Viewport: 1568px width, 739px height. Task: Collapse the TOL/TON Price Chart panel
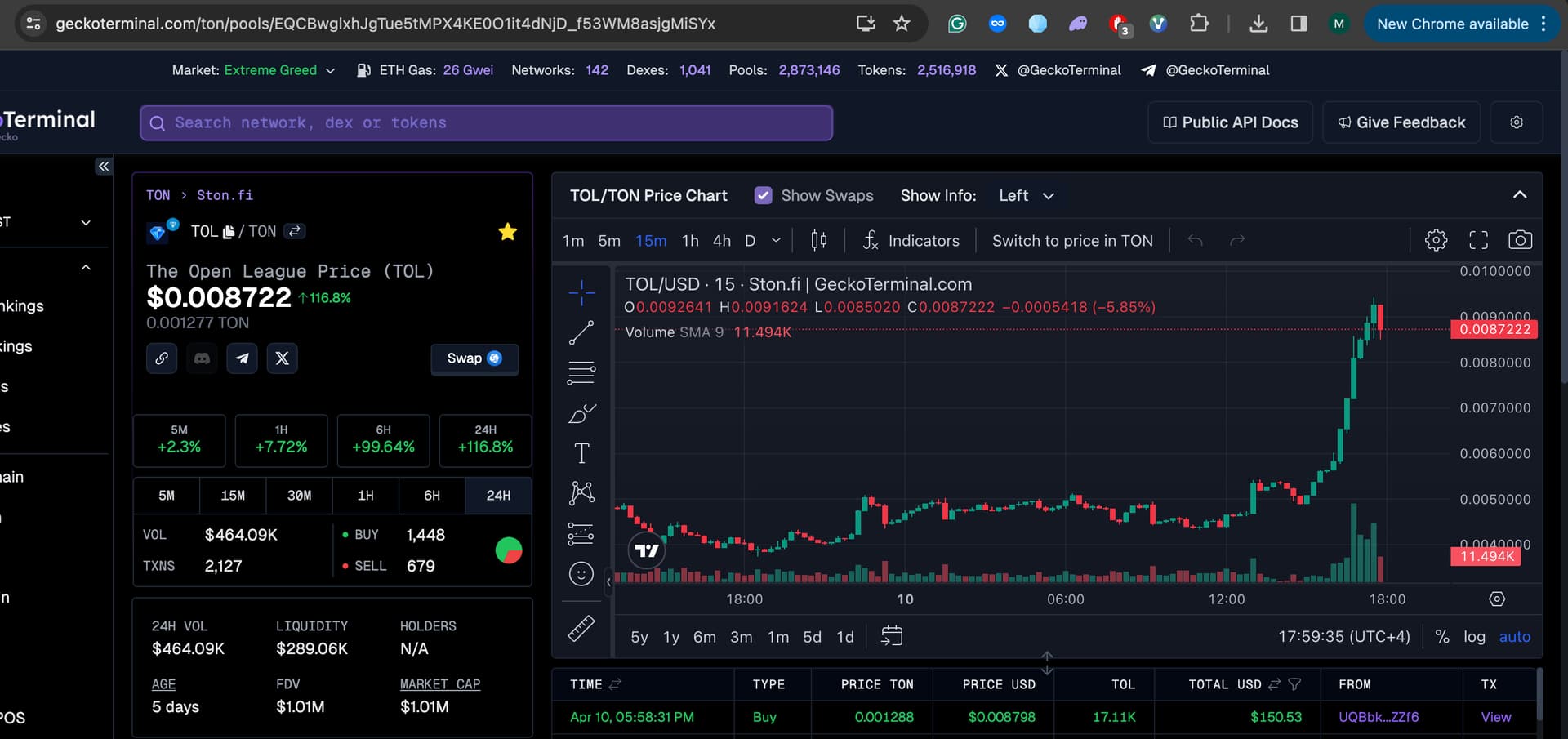pyautogui.click(x=1520, y=194)
